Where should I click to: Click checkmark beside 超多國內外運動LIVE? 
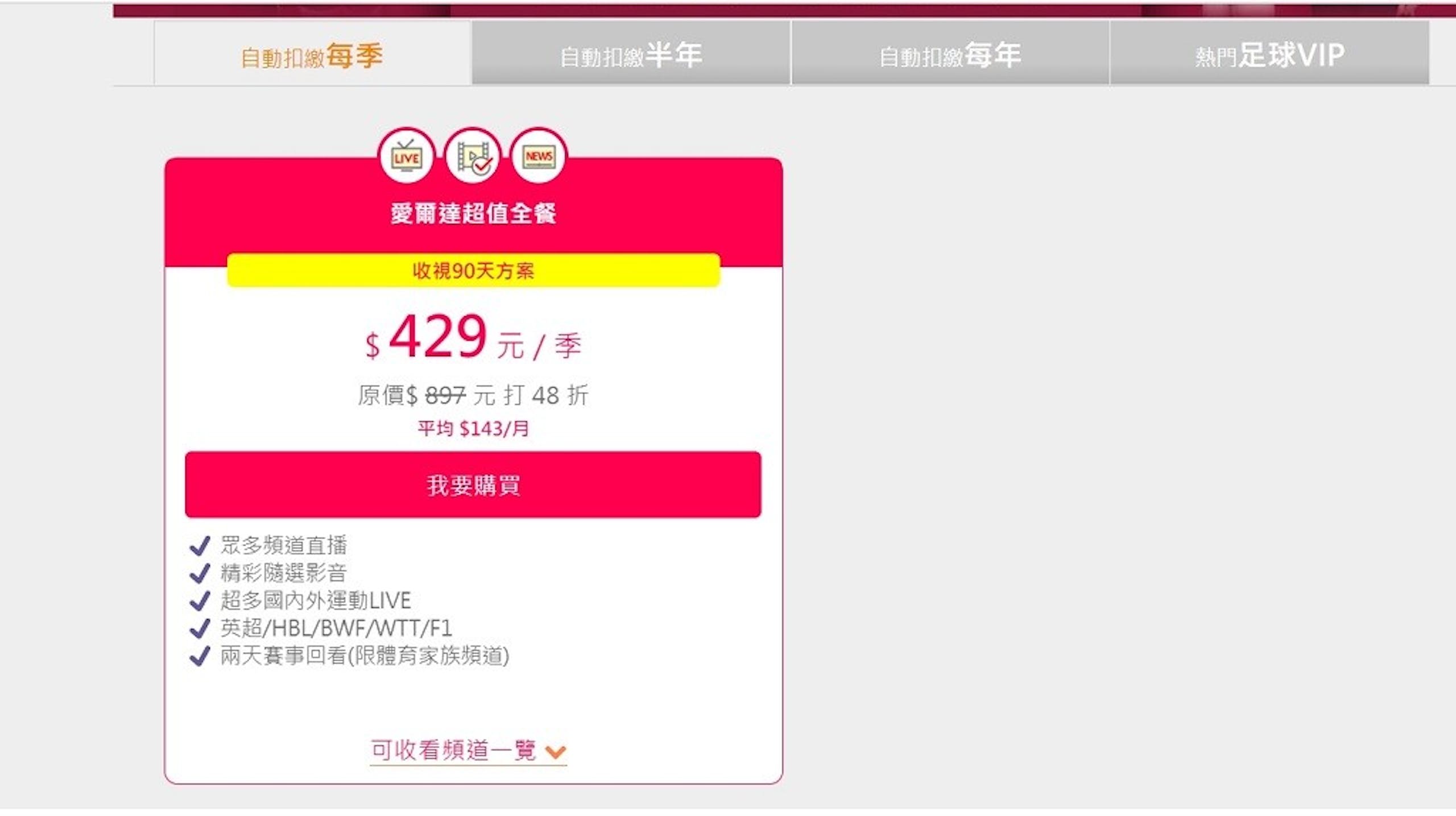(200, 600)
